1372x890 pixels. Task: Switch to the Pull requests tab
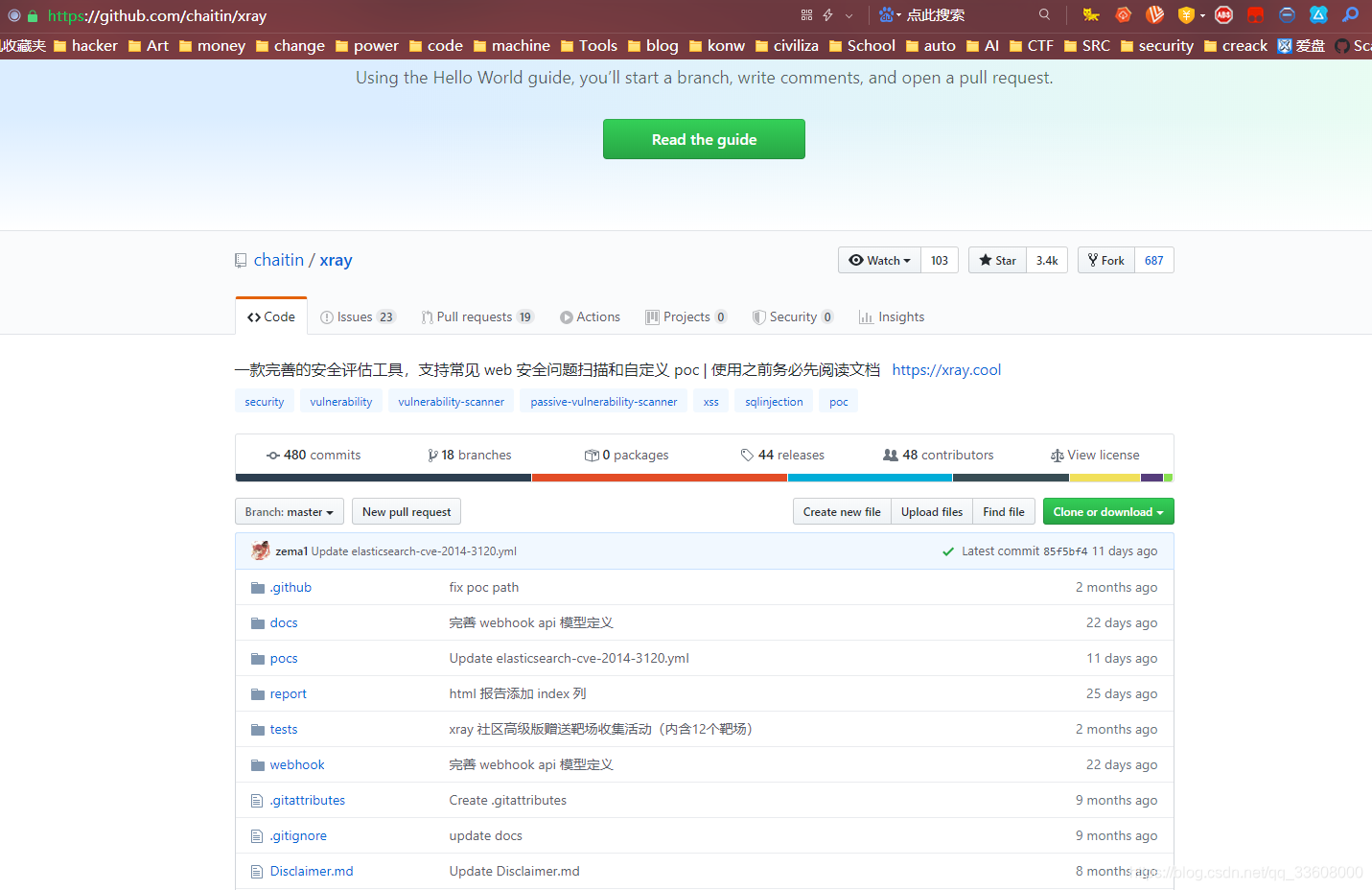(477, 316)
